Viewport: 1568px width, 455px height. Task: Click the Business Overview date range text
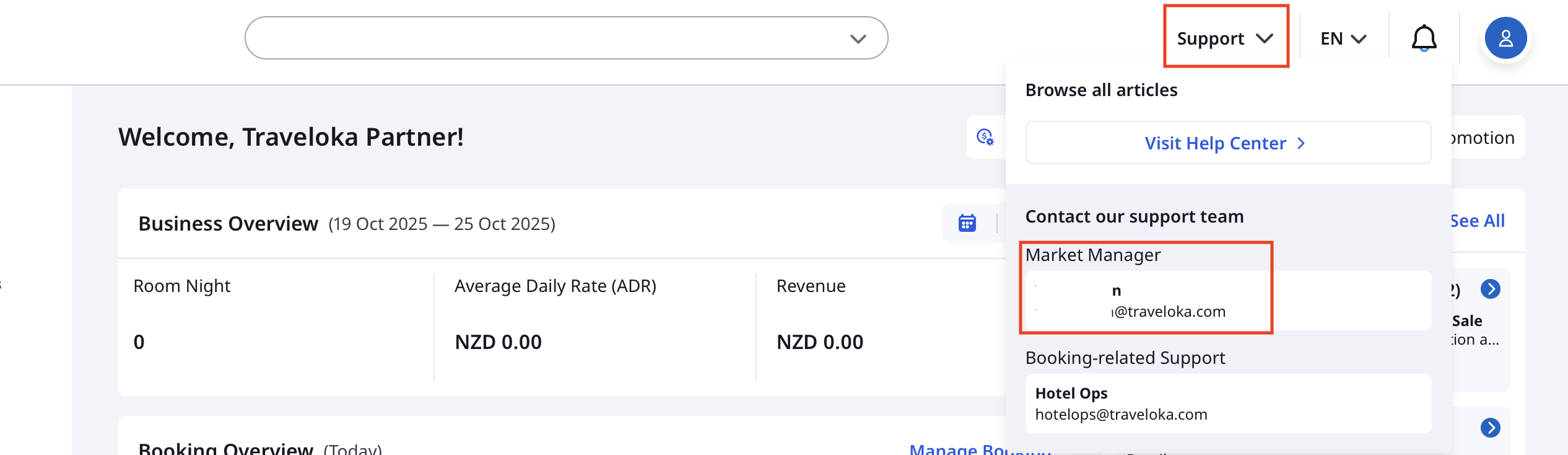pos(442,224)
